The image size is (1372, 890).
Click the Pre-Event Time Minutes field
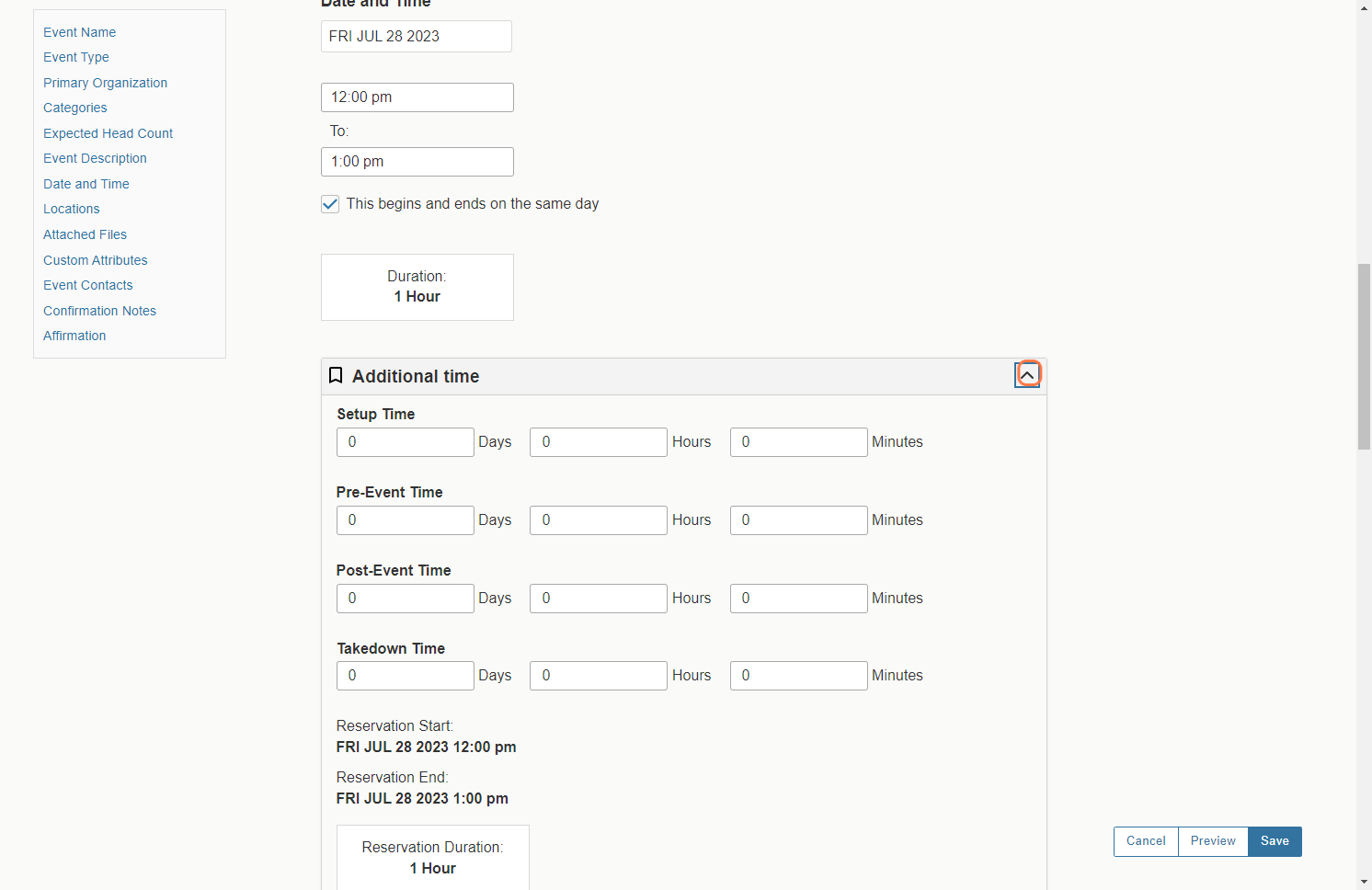(x=799, y=520)
